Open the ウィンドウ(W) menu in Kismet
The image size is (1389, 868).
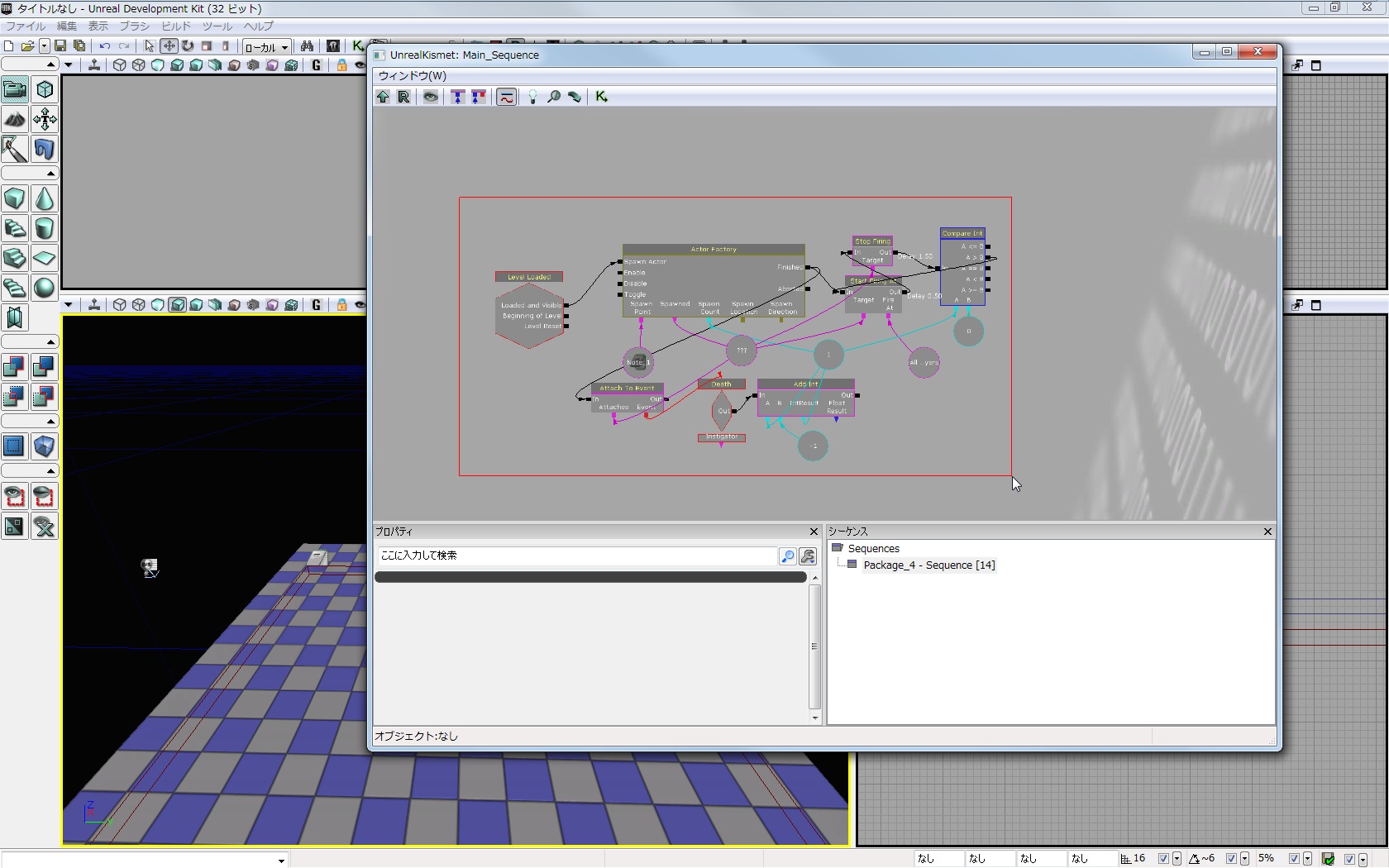coord(412,75)
